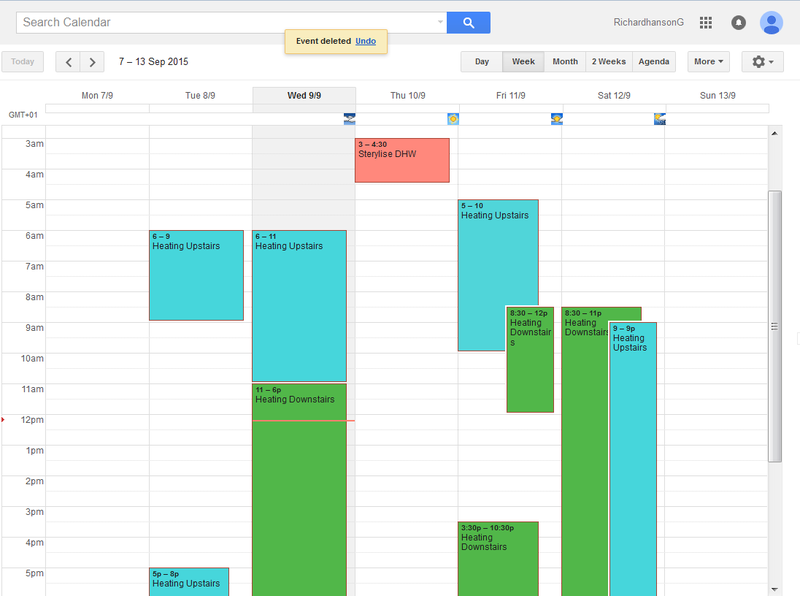Screen dimensions: 800x596
Task: Open Wednesday 11–6p Heating Downstairs event
Action: (x=299, y=490)
